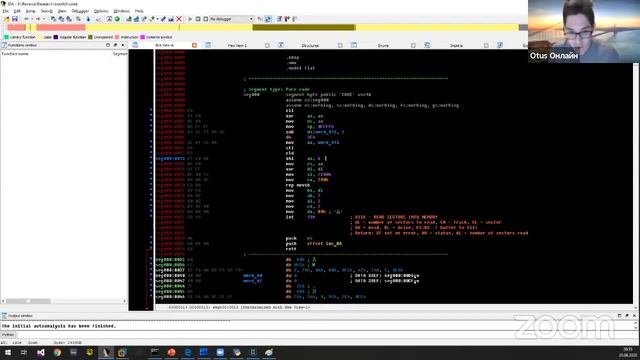Click the Library function legend swatch
640x360 pixels.
point(6,37)
